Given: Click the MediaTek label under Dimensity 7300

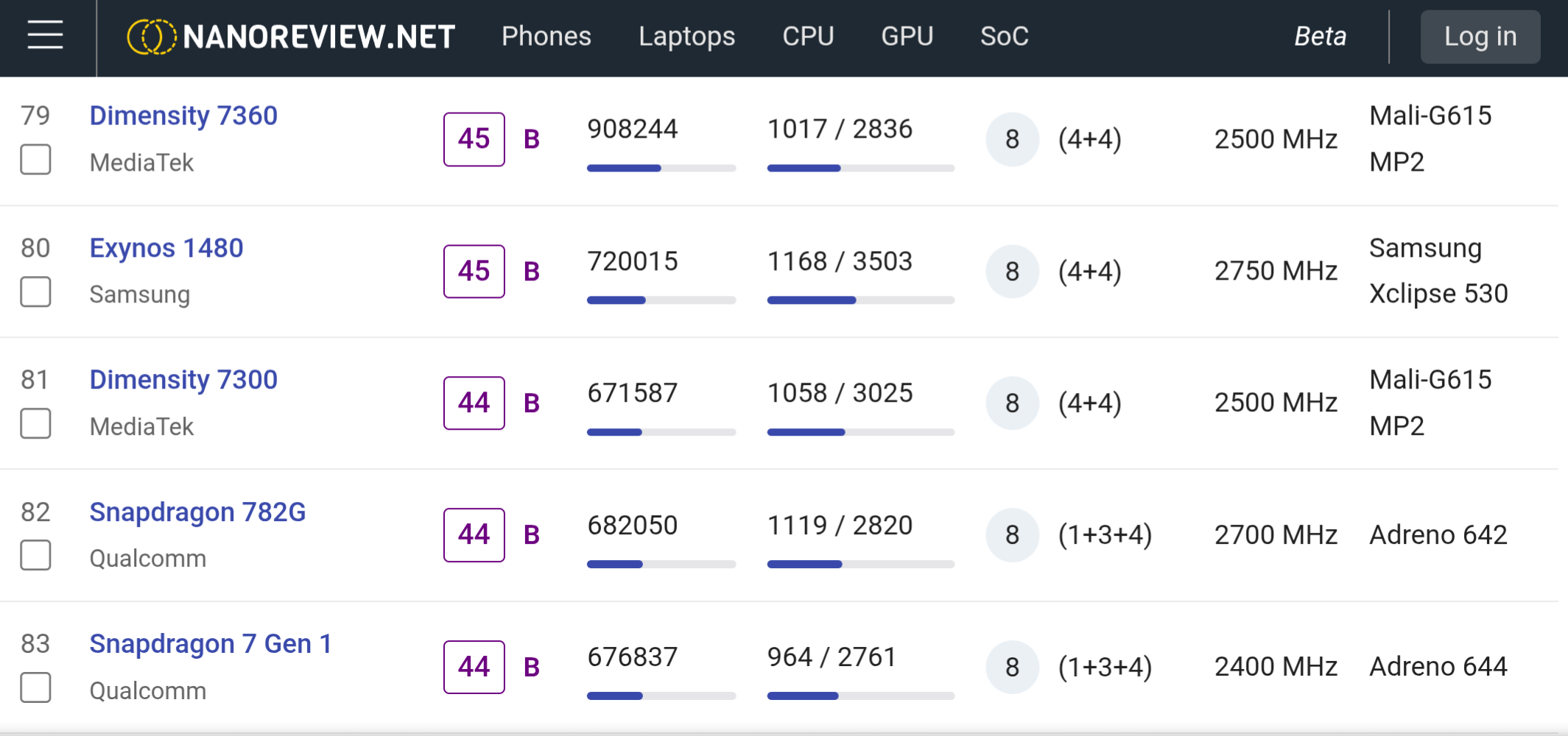Looking at the screenshot, I should click(141, 427).
